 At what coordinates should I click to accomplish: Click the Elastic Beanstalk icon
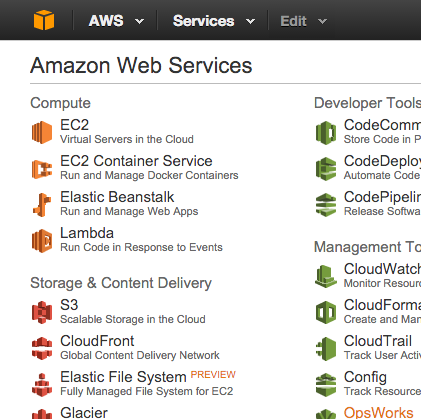pos(42,205)
